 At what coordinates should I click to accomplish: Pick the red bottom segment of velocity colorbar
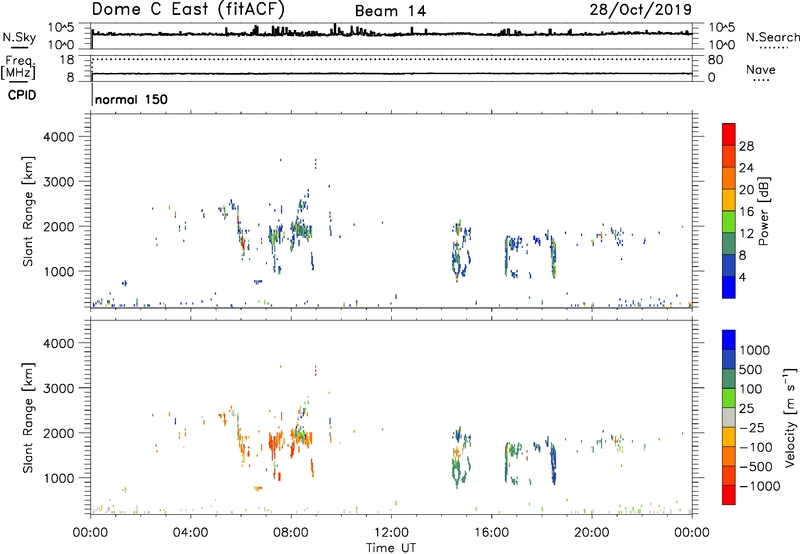coord(729,495)
